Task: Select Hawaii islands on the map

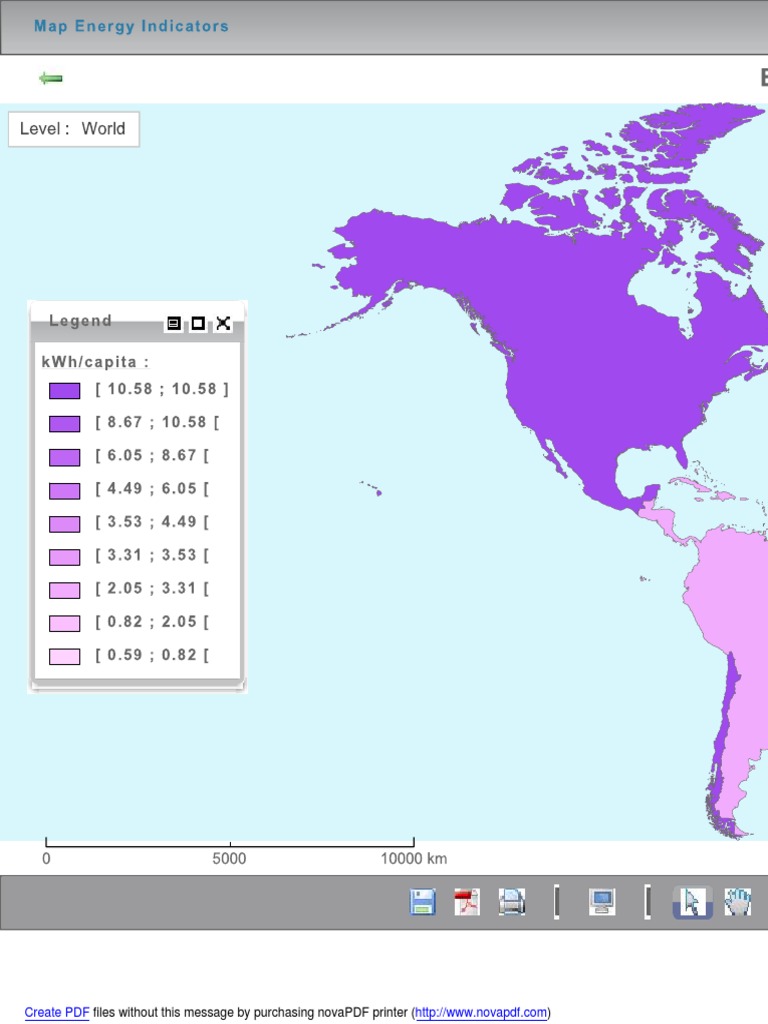Action: [372, 487]
